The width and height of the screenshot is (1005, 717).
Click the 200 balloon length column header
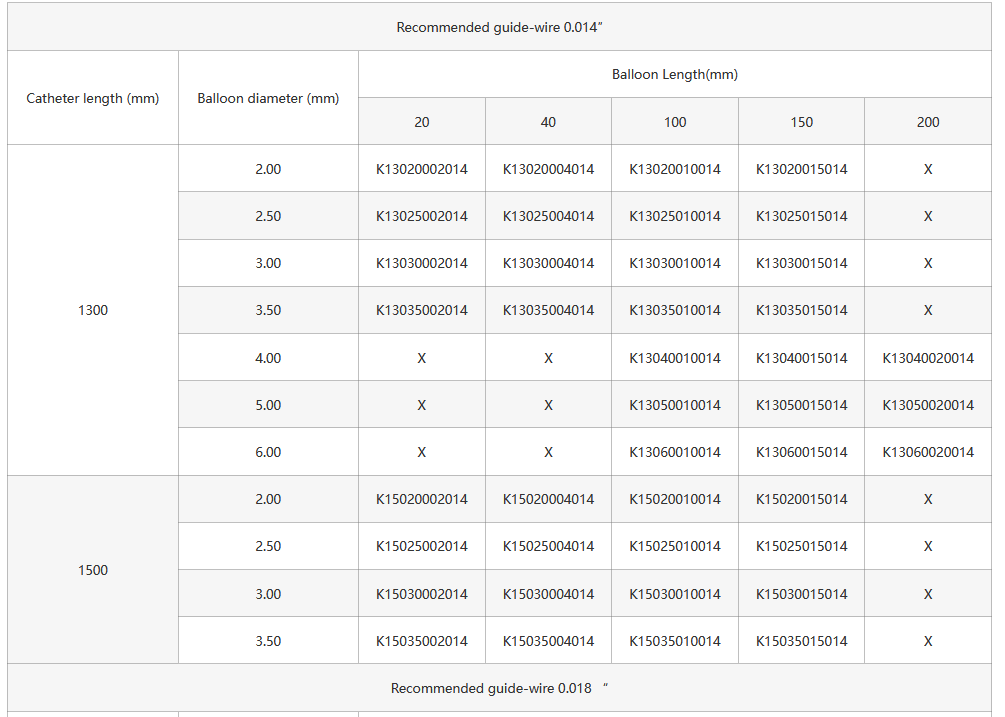coord(927,122)
